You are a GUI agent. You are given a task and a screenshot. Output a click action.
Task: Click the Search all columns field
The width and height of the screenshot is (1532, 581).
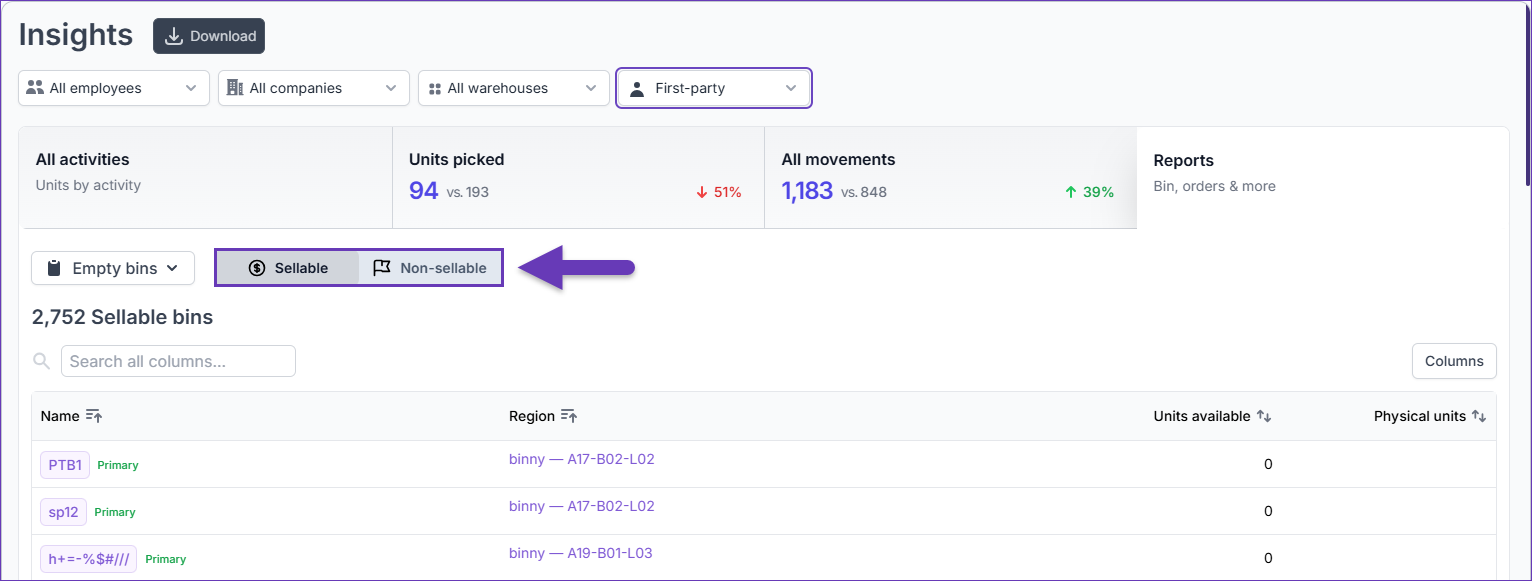tap(178, 361)
